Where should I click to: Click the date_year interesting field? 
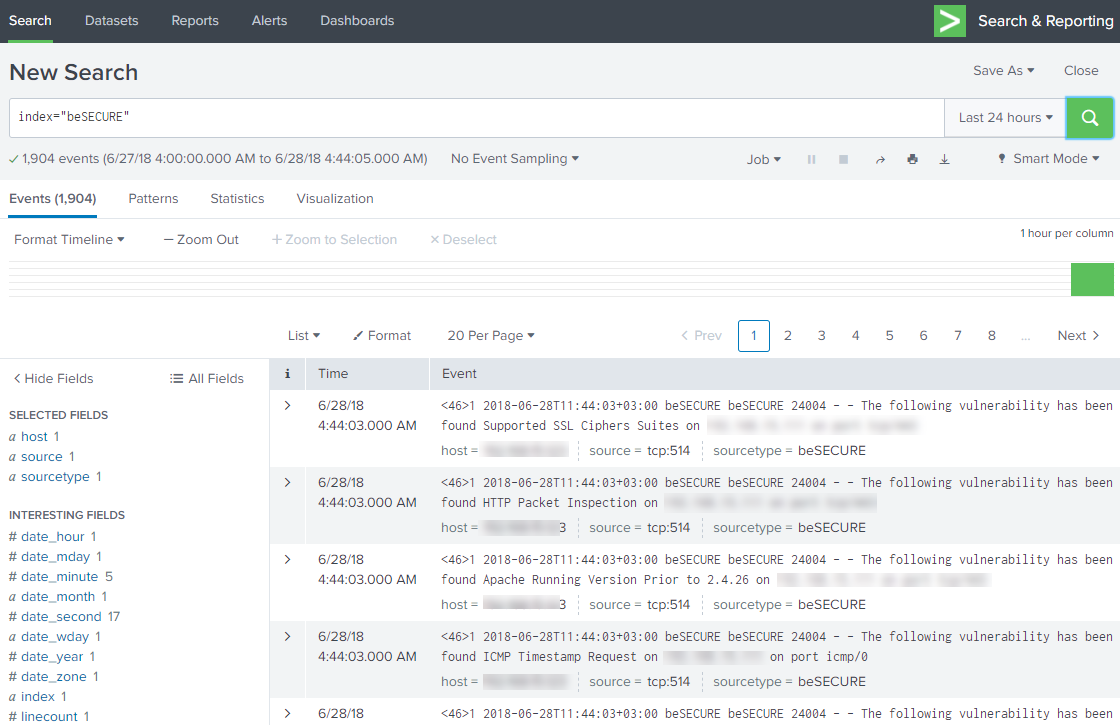(x=51, y=656)
